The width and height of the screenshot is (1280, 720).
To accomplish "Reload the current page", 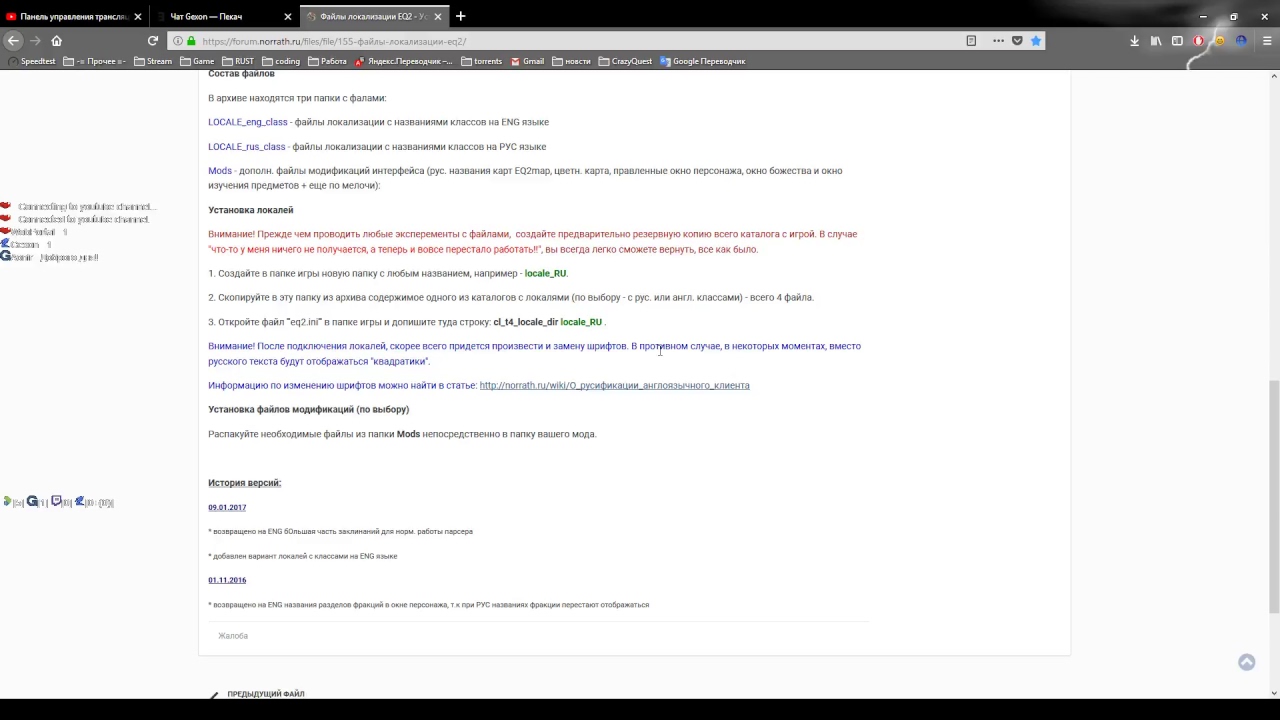I will coord(153,41).
